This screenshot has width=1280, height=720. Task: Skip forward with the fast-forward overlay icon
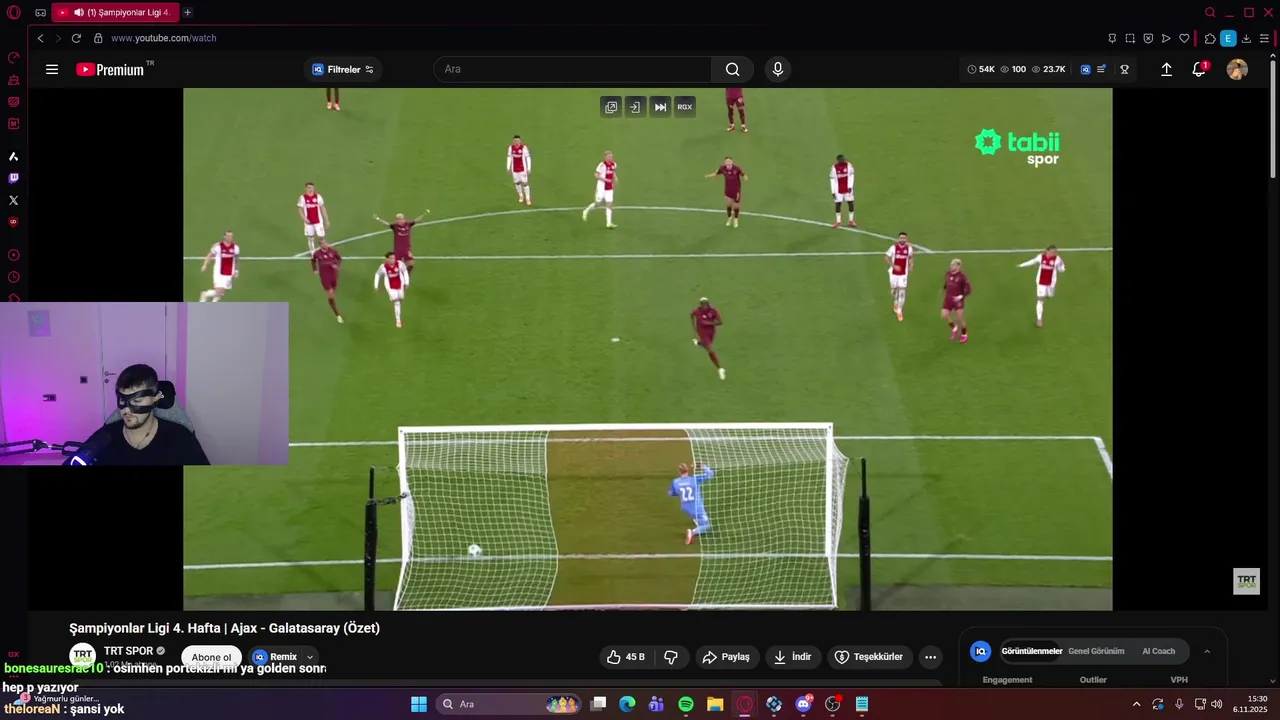pyautogui.click(x=660, y=107)
